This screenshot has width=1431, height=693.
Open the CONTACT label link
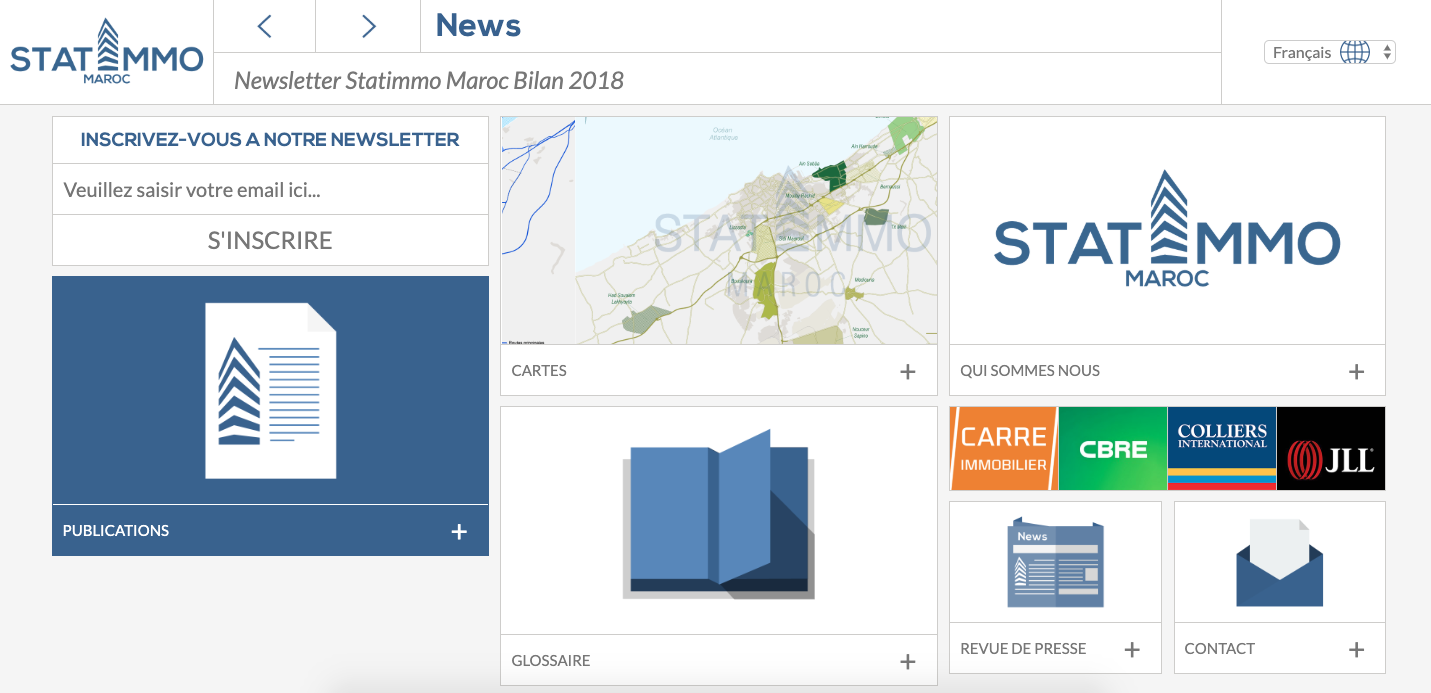[1220, 649]
